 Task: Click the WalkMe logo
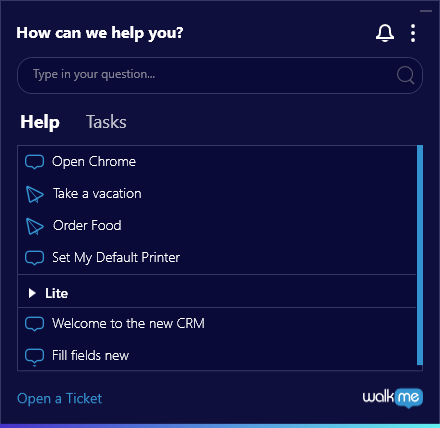(x=393, y=398)
